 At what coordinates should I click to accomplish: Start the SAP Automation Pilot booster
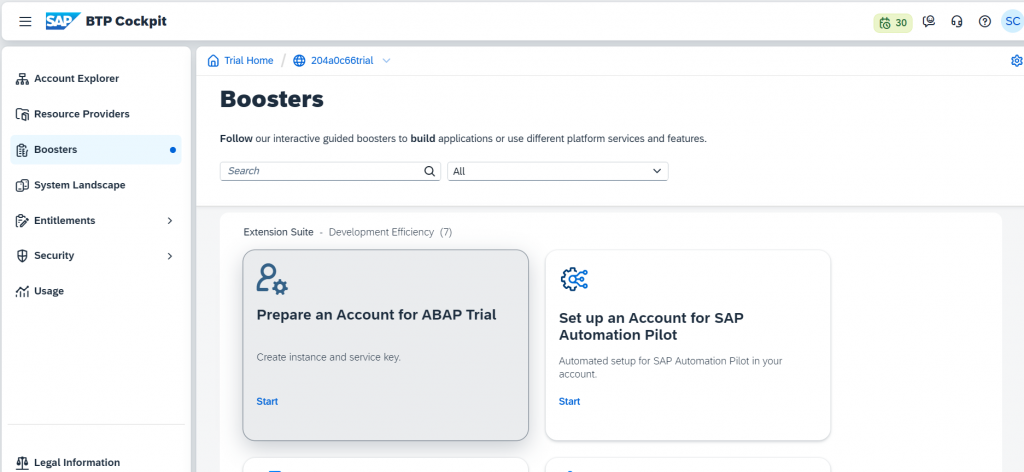pyautogui.click(x=569, y=401)
